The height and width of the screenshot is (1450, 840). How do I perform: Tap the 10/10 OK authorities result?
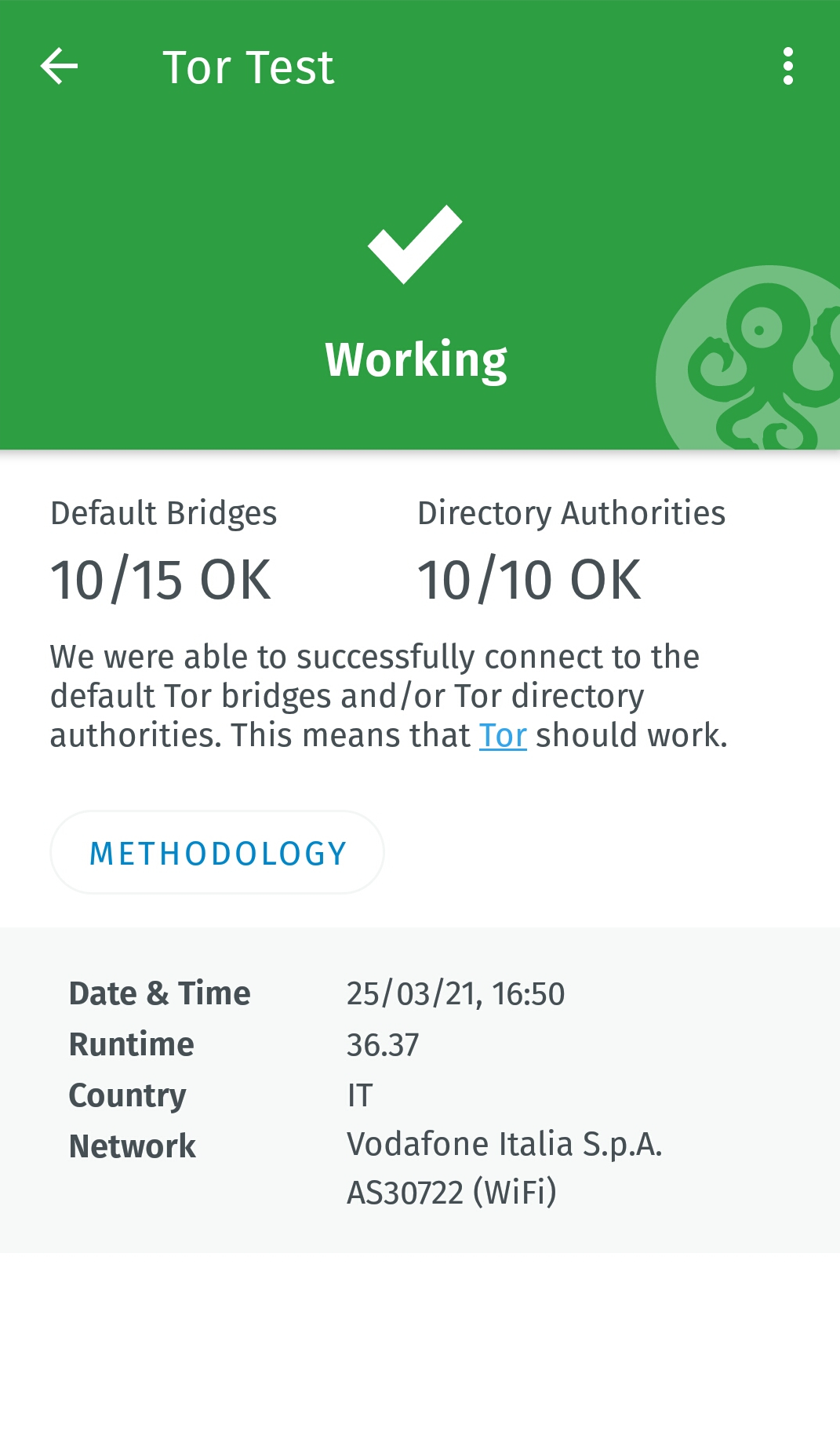tap(529, 581)
